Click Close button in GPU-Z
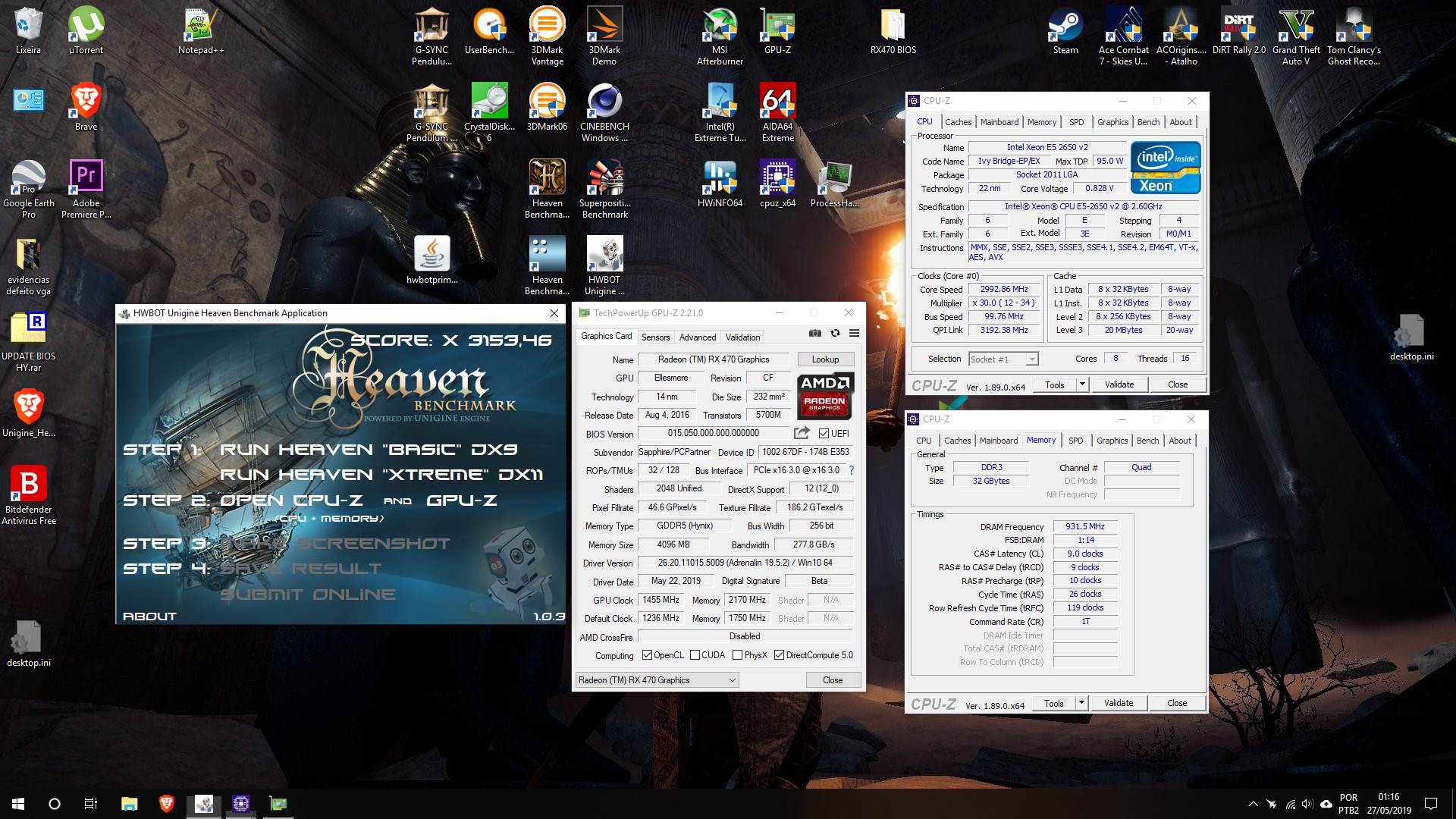The image size is (1456, 819). point(833,680)
